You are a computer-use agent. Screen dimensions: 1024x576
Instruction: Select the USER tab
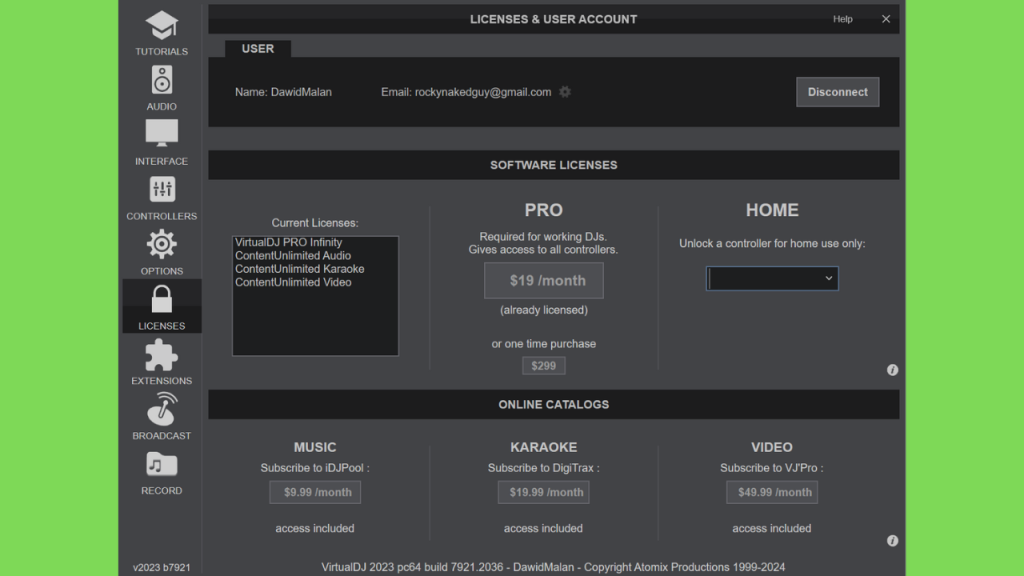click(x=258, y=49)
